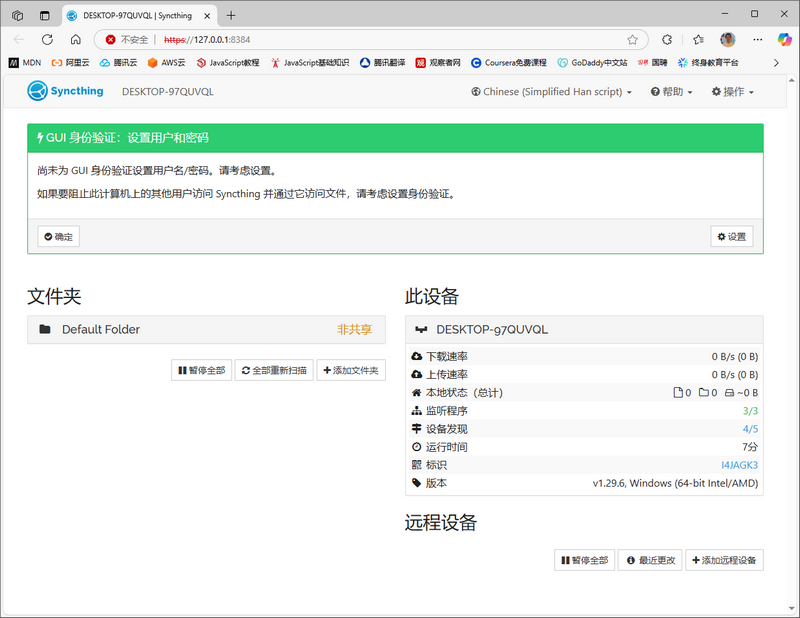Bookmark this page with the star icon
This screenshot has width=800, height=618.
point(632,40)
